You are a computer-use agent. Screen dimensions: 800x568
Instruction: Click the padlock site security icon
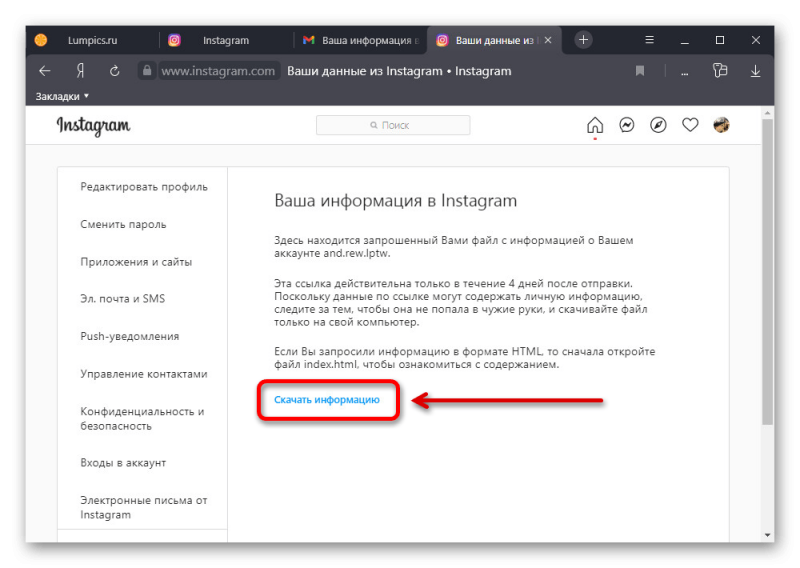(146, 70)
